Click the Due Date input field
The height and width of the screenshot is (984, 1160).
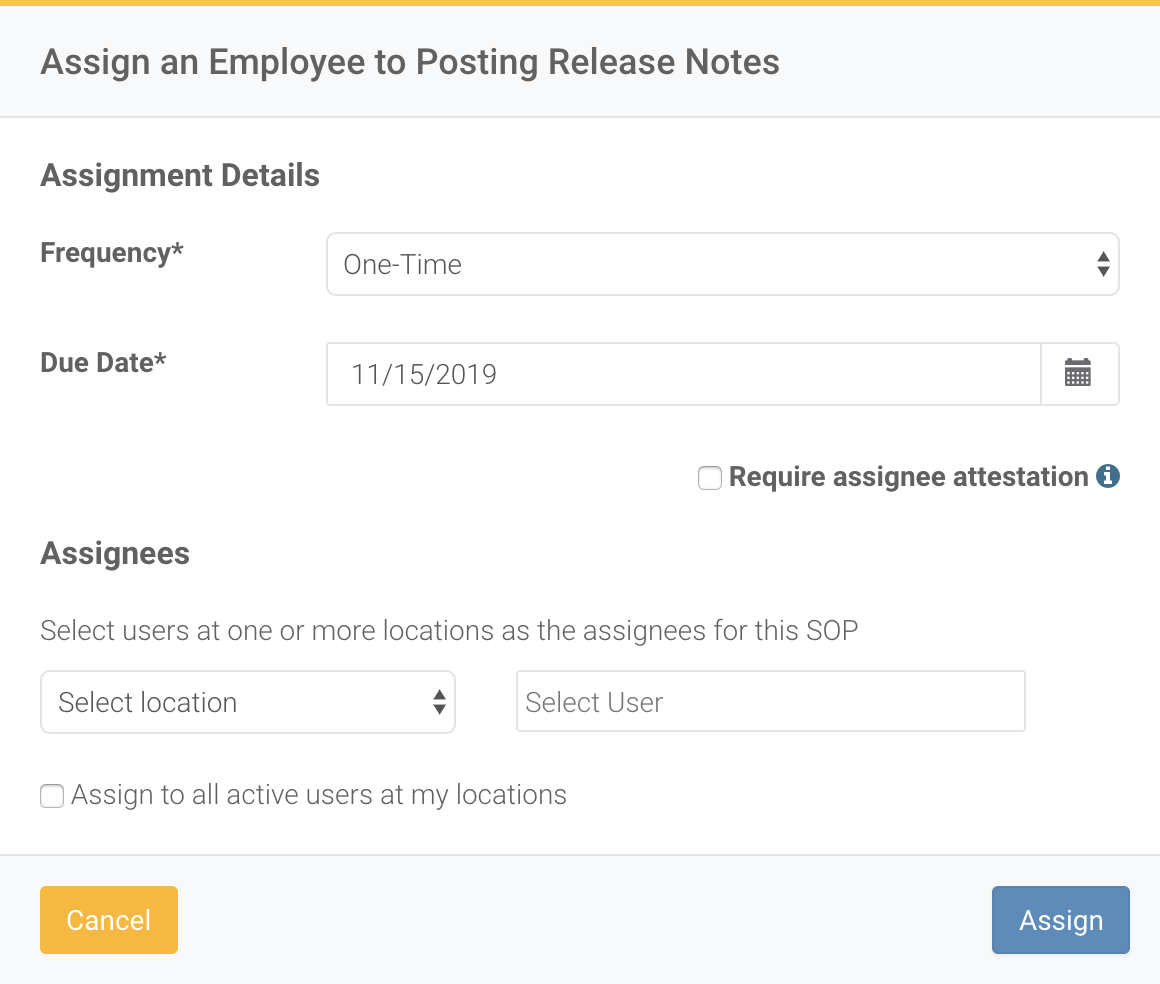tap(684, 374)
